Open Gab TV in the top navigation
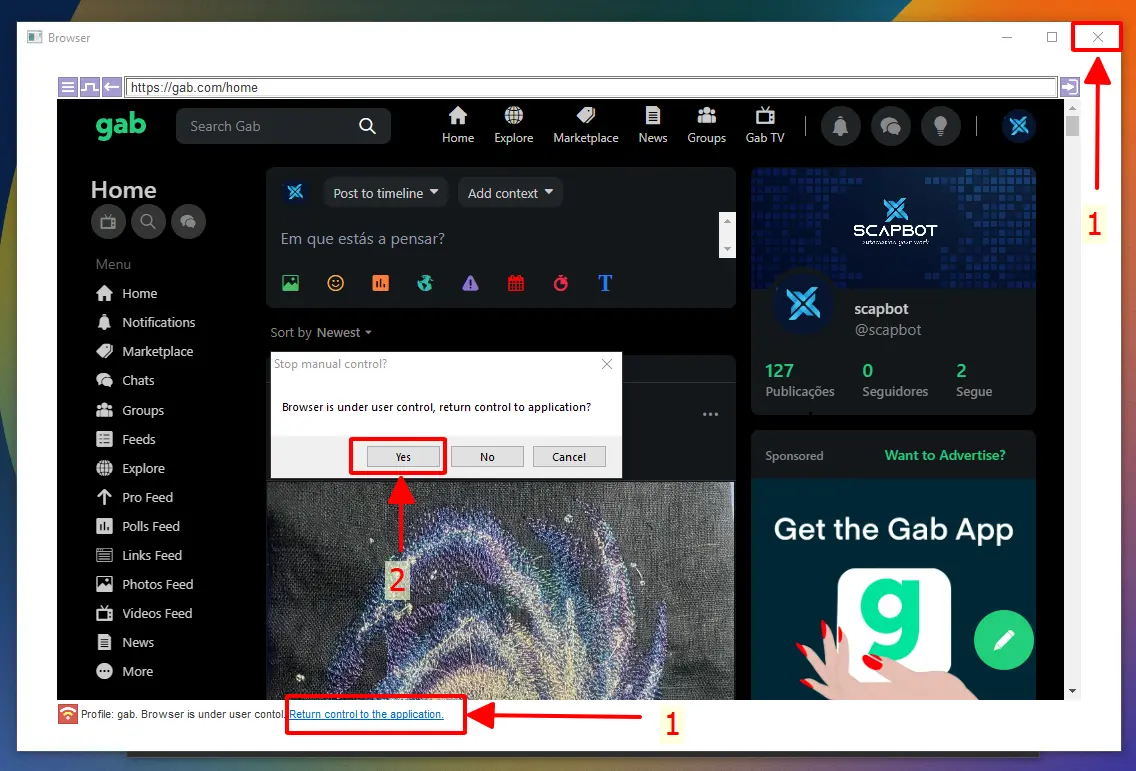This screenshot has width=1136, height=771. click(765, 125)
